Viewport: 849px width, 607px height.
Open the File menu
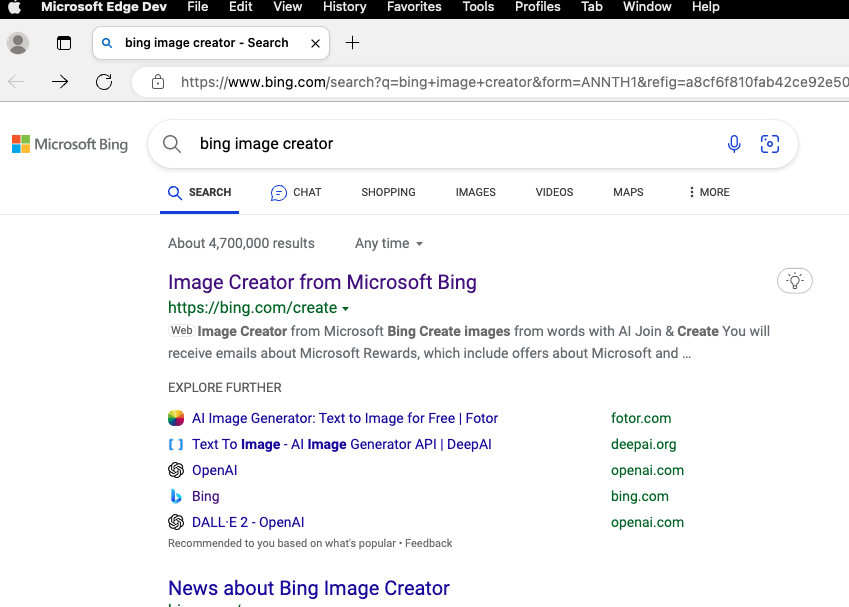(198, 7)
